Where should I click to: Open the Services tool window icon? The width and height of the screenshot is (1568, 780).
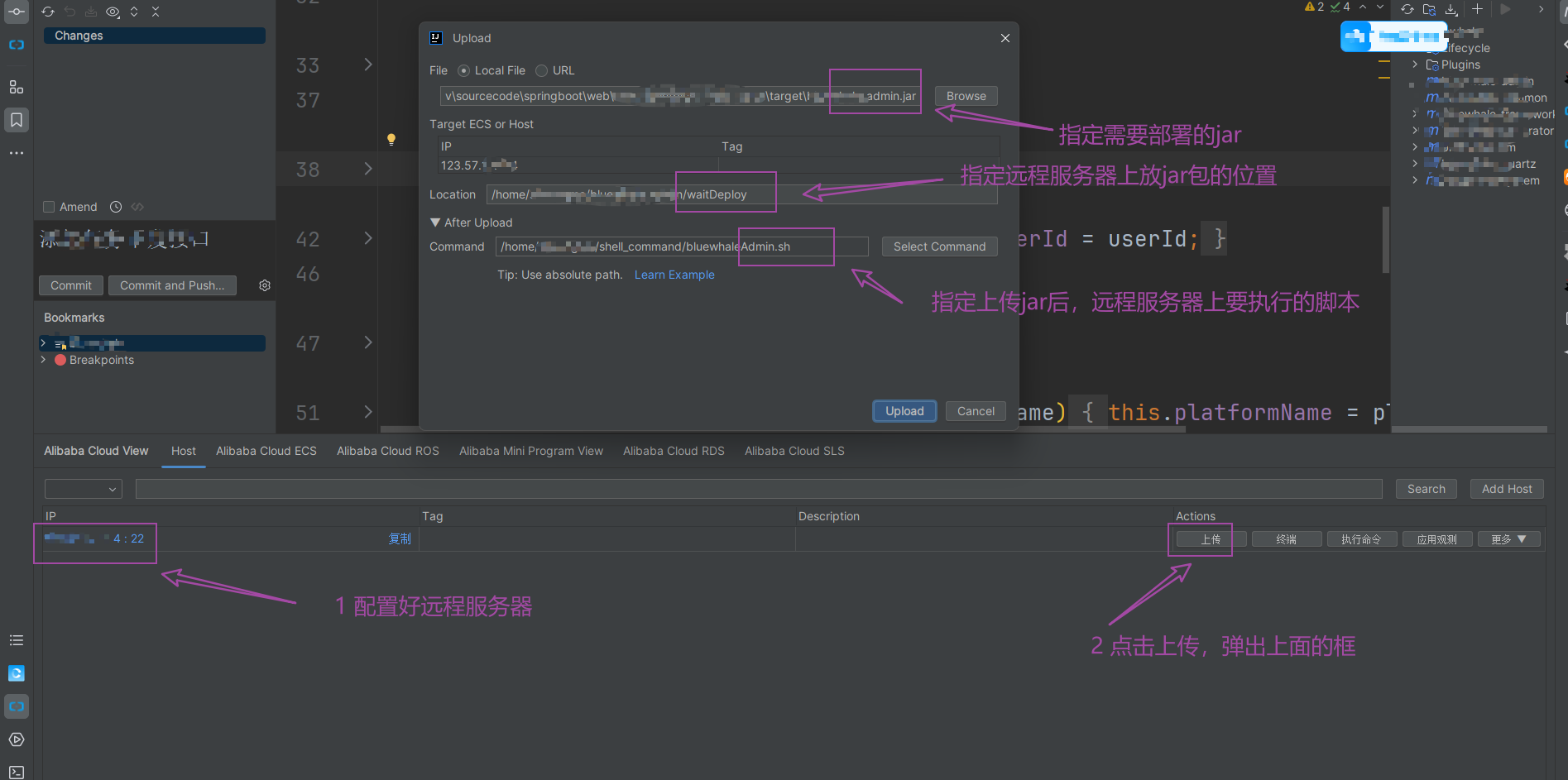coord(17,739)
